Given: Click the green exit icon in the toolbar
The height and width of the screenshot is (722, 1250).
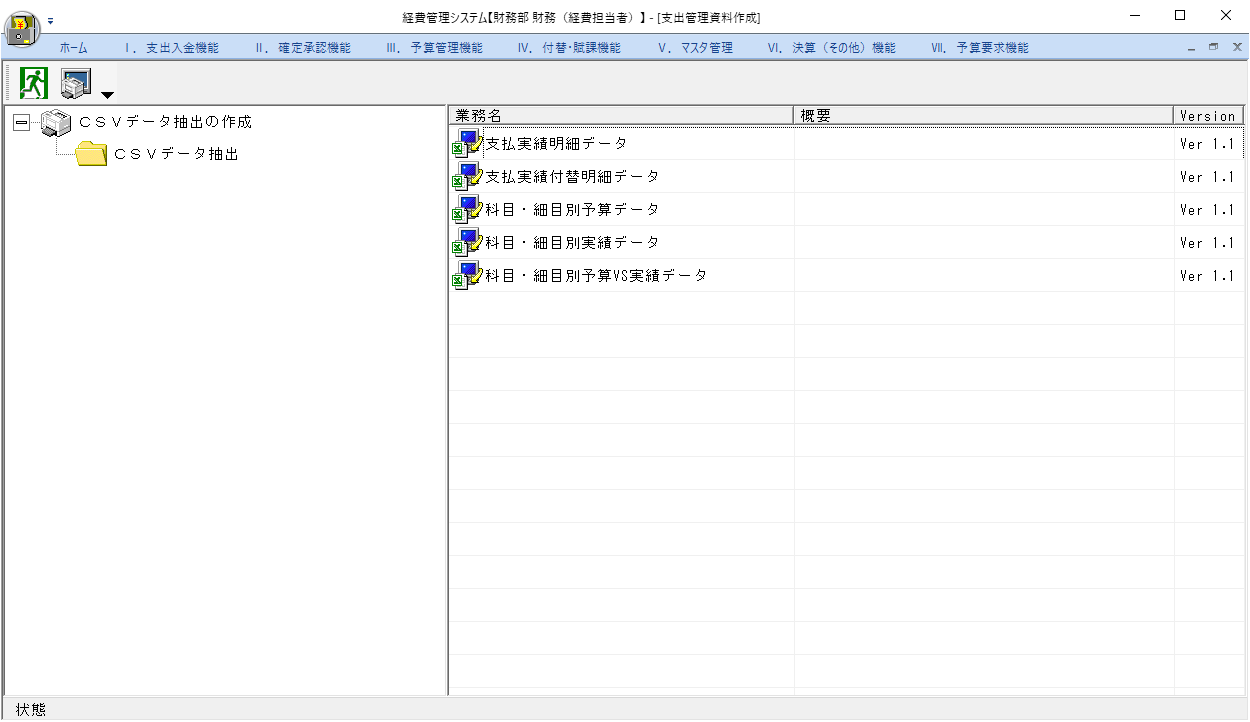Looking at the screenshot, I should point(33,83).
